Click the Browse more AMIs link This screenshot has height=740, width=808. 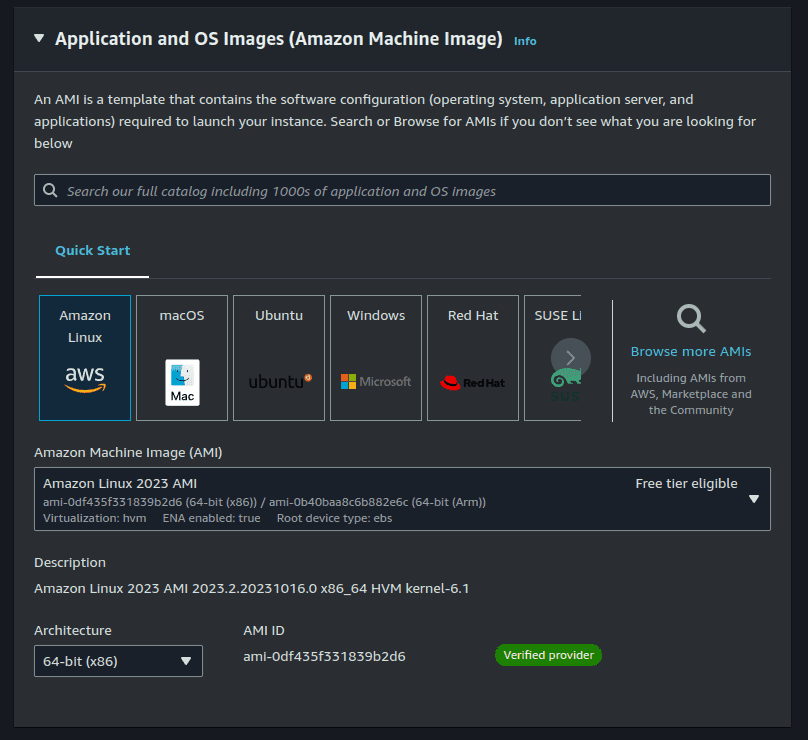[691, 352]
